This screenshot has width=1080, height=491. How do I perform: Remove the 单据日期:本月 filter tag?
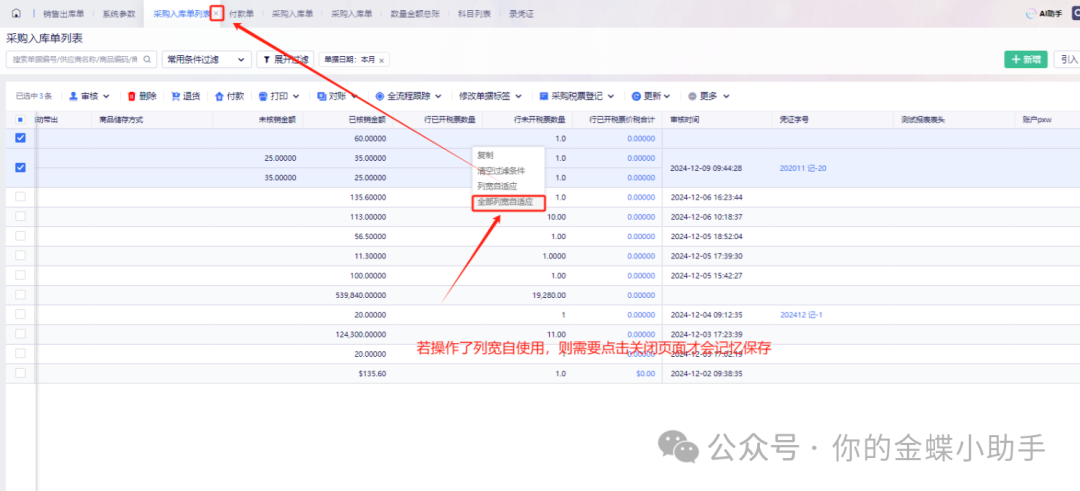(381, 60)
